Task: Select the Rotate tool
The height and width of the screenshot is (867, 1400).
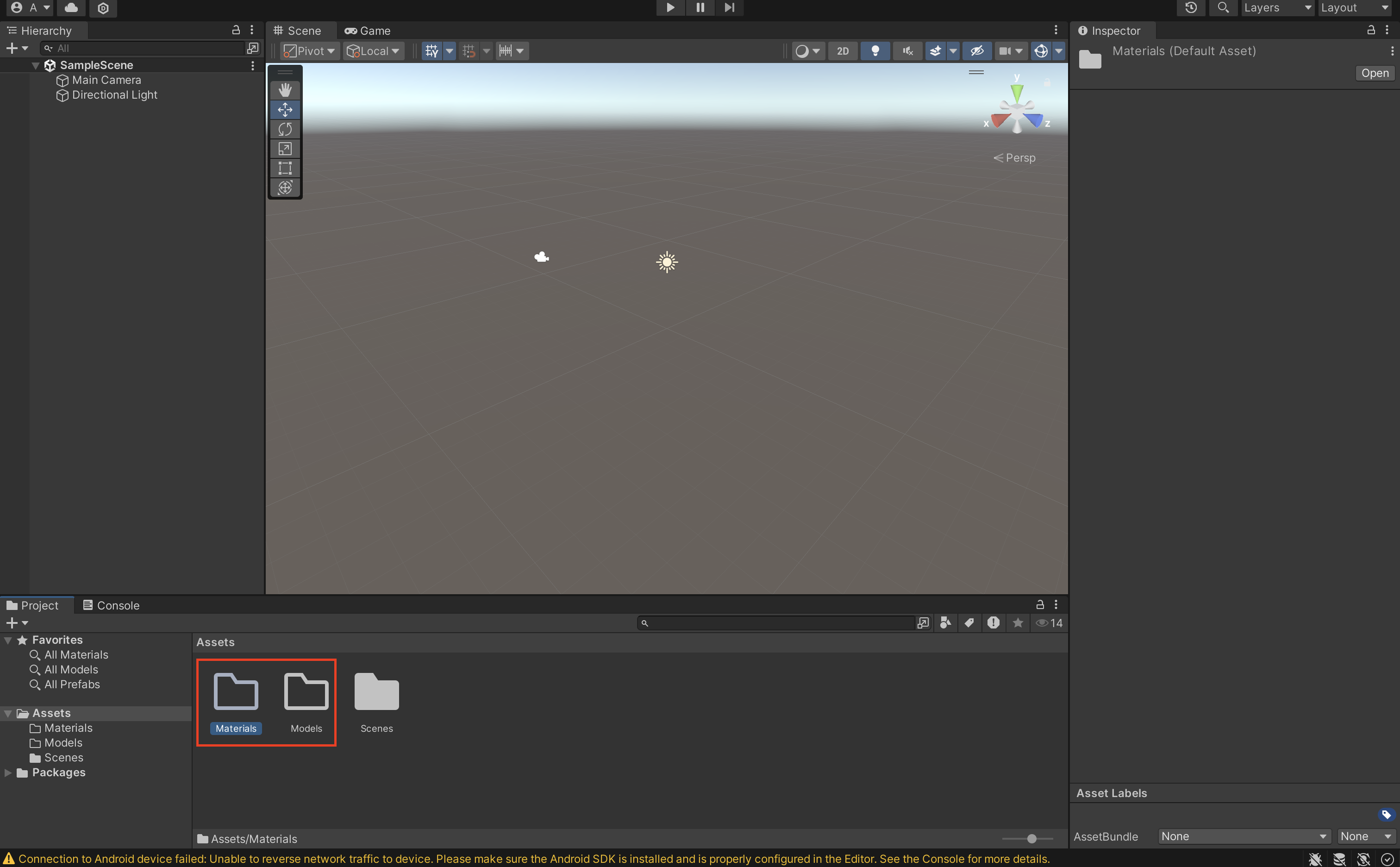Action: pos(285,129)
